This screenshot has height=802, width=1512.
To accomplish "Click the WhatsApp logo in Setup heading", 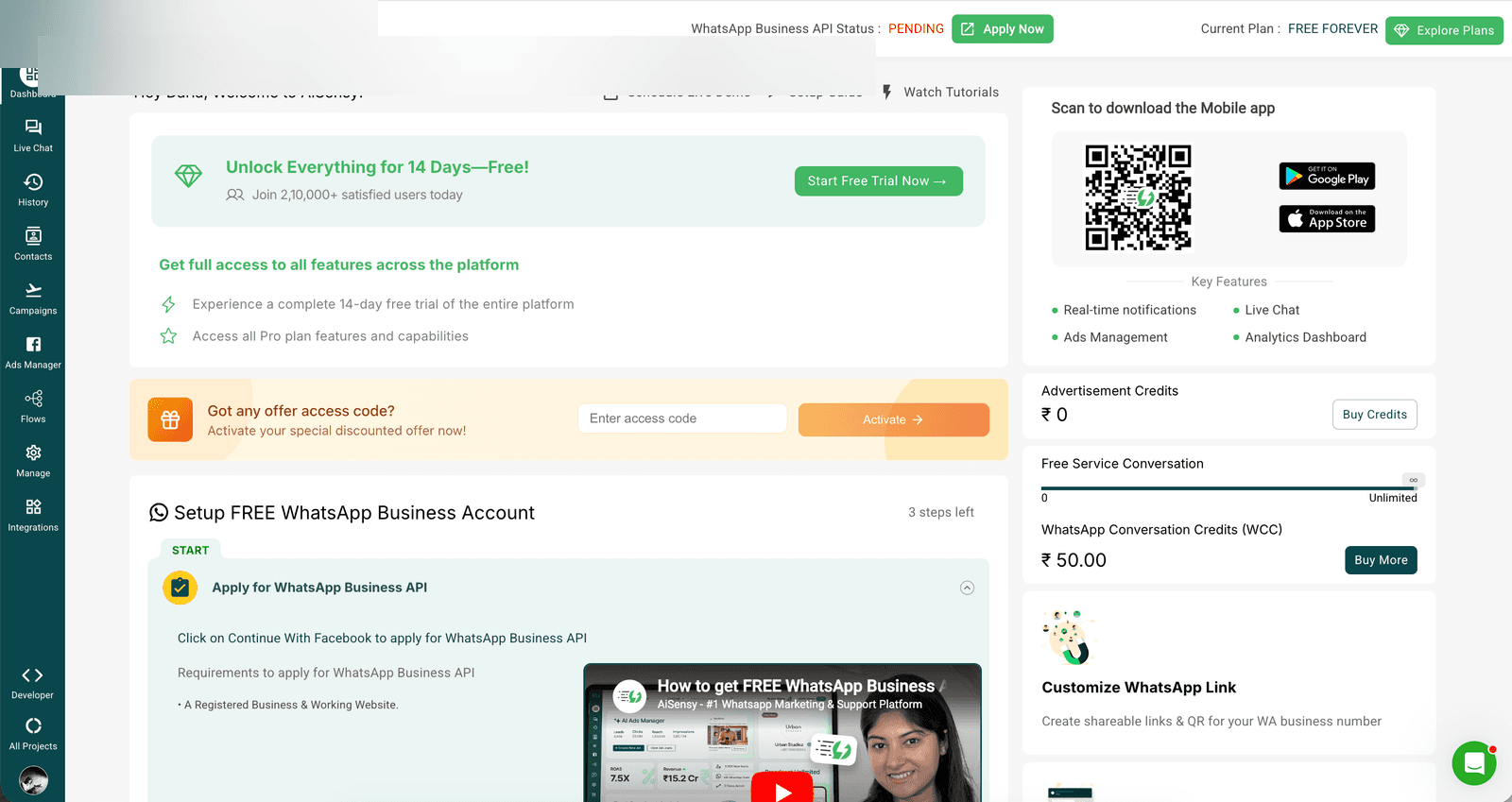I will click(159, 513).
